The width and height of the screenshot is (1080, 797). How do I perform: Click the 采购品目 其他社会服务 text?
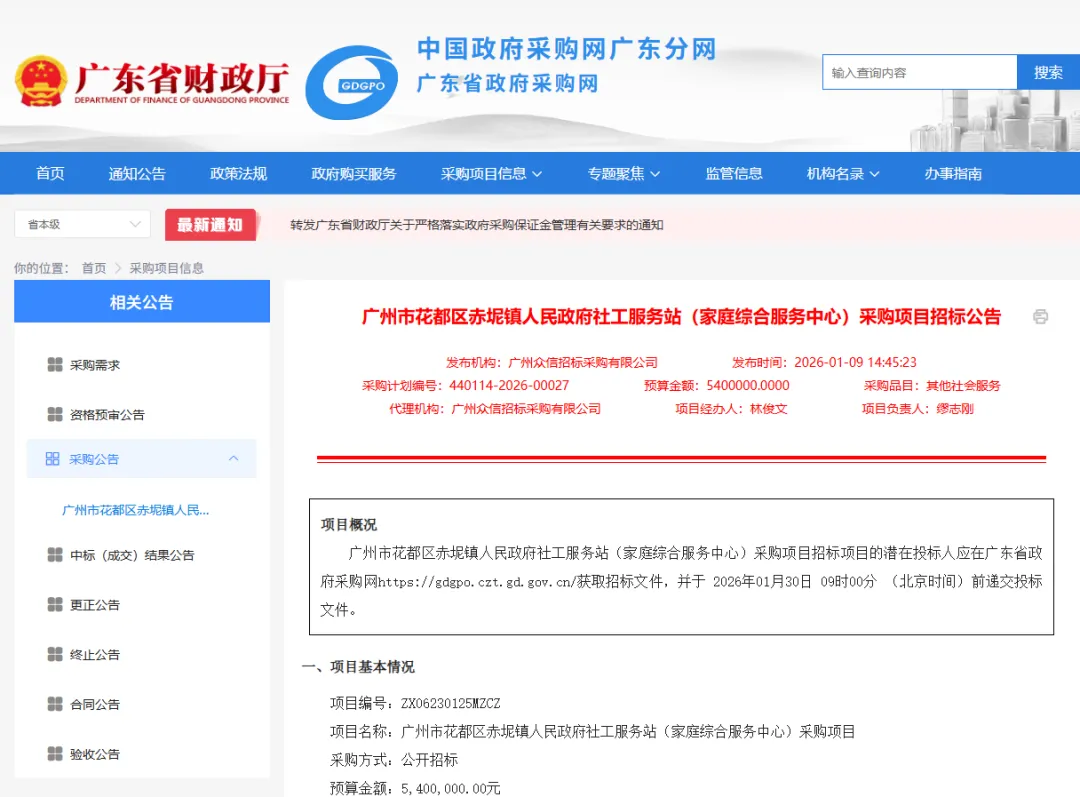click(932, 386)
